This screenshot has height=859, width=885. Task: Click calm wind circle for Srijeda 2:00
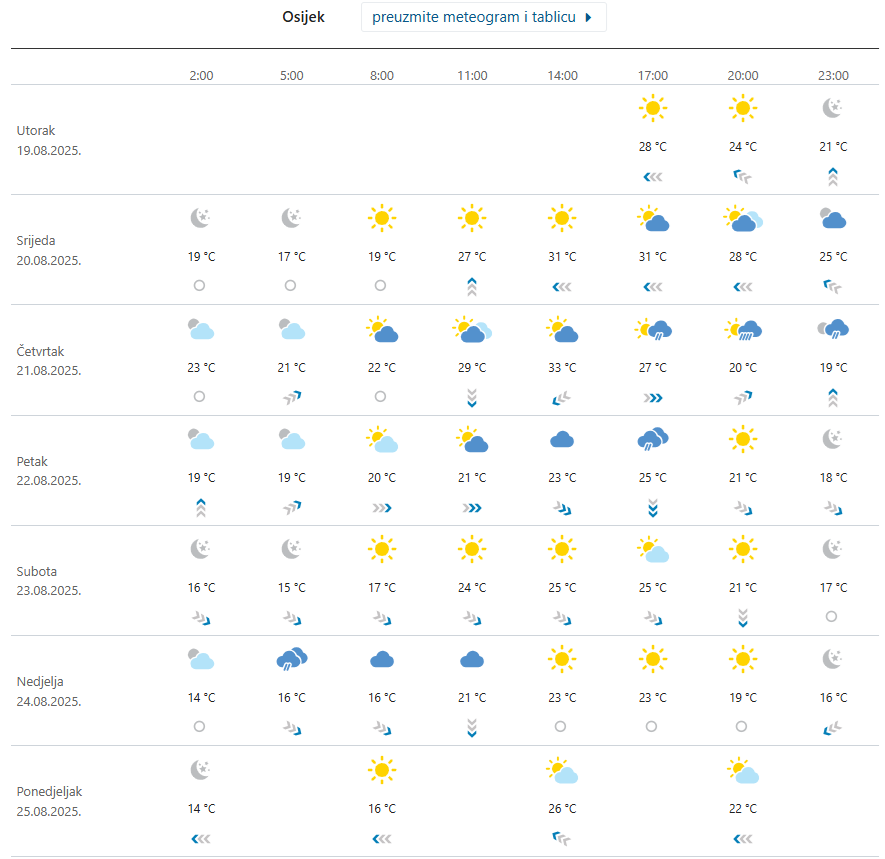(x=200, y=285)
